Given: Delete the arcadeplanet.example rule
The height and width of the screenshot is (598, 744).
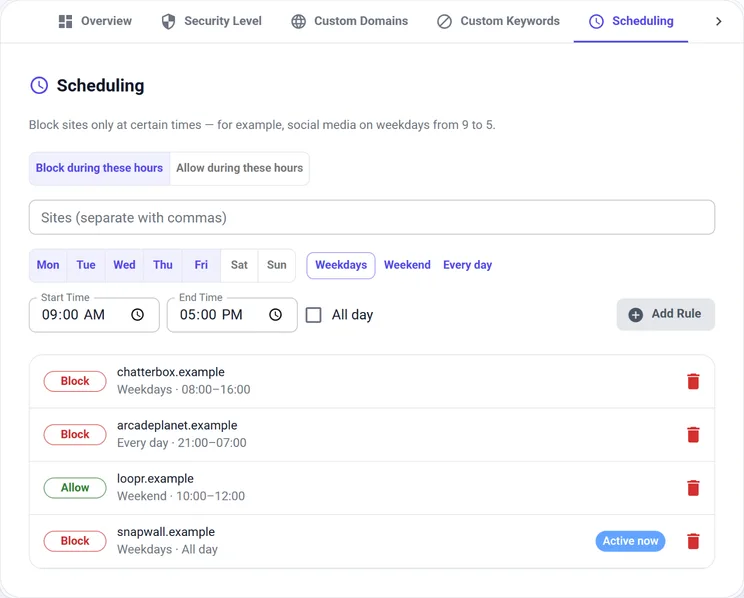Looking at the screenshot, I should point(693,434).
